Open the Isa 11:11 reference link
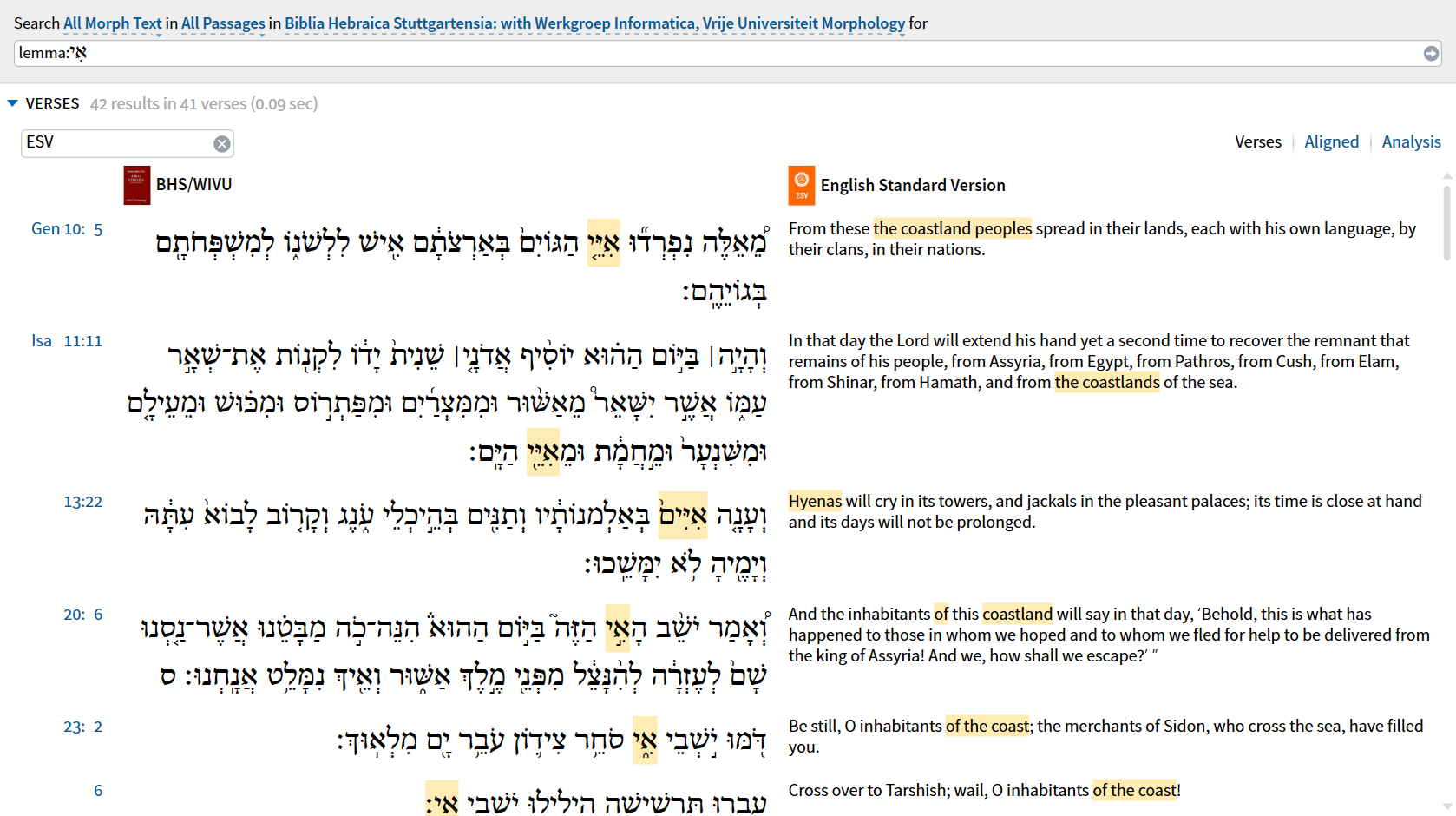 pos(67,341)
